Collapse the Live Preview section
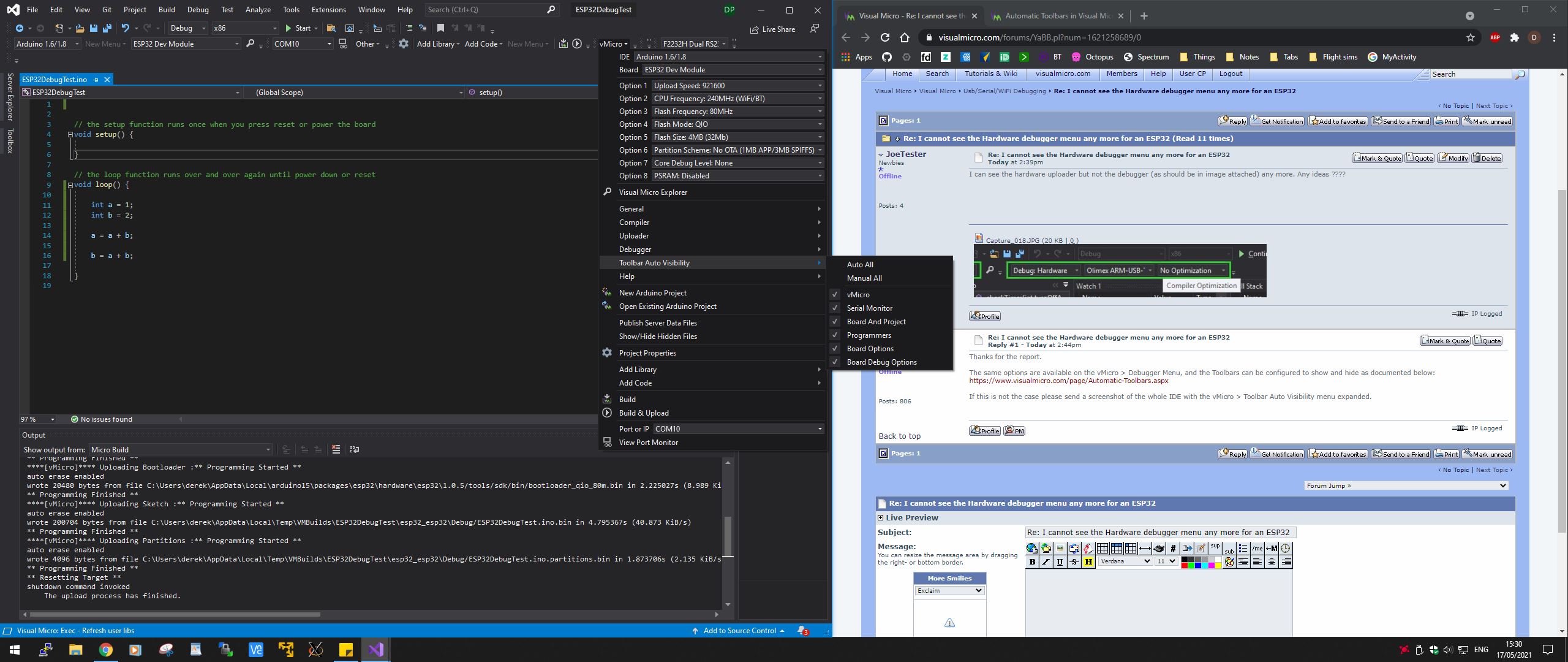The height and width of the screenshot is (662, 1568). coord(881,518)
